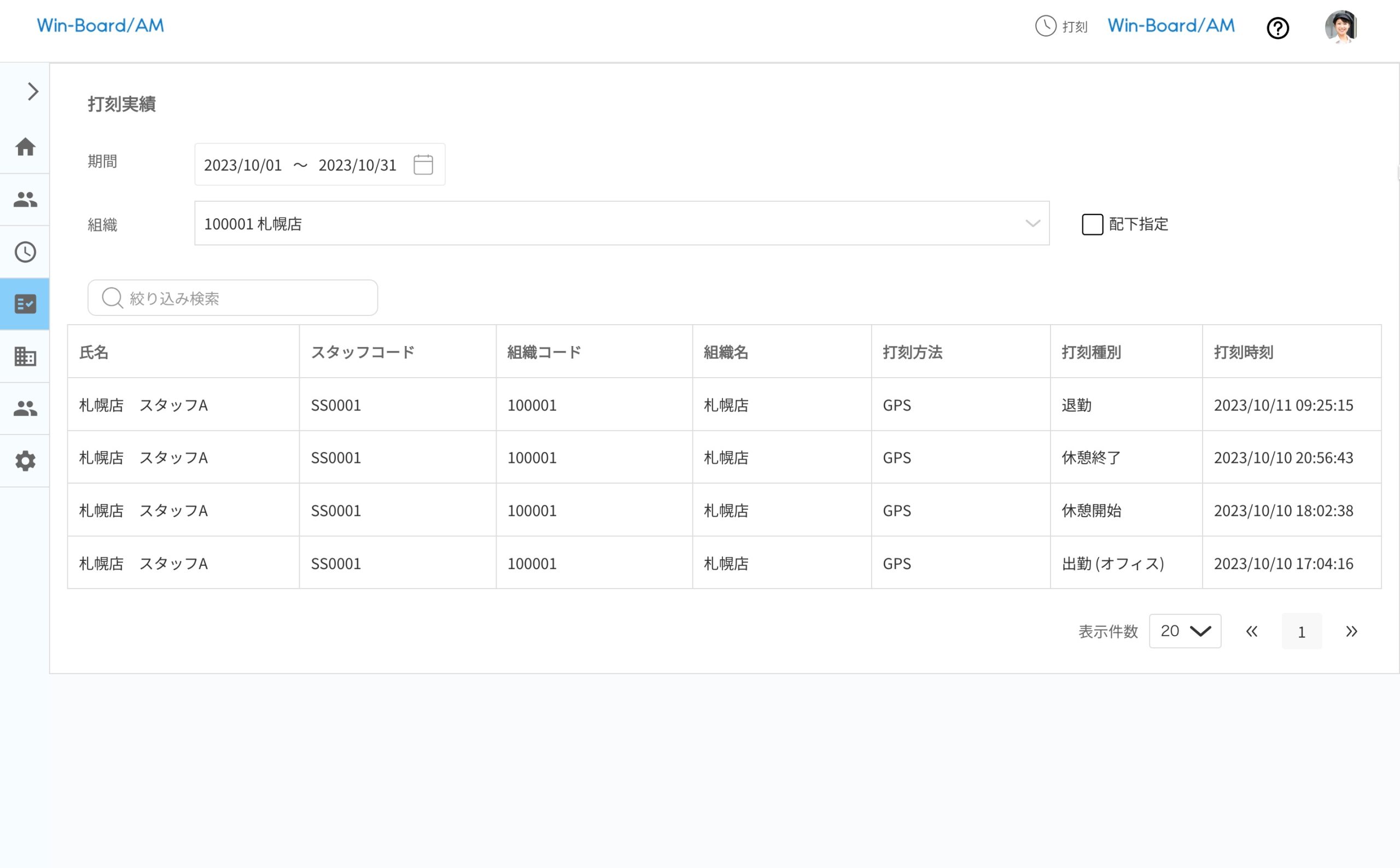The image size is (1400, 868).
Task: Open the Home screen from the sidebar
Action: (x=25, y=148)
